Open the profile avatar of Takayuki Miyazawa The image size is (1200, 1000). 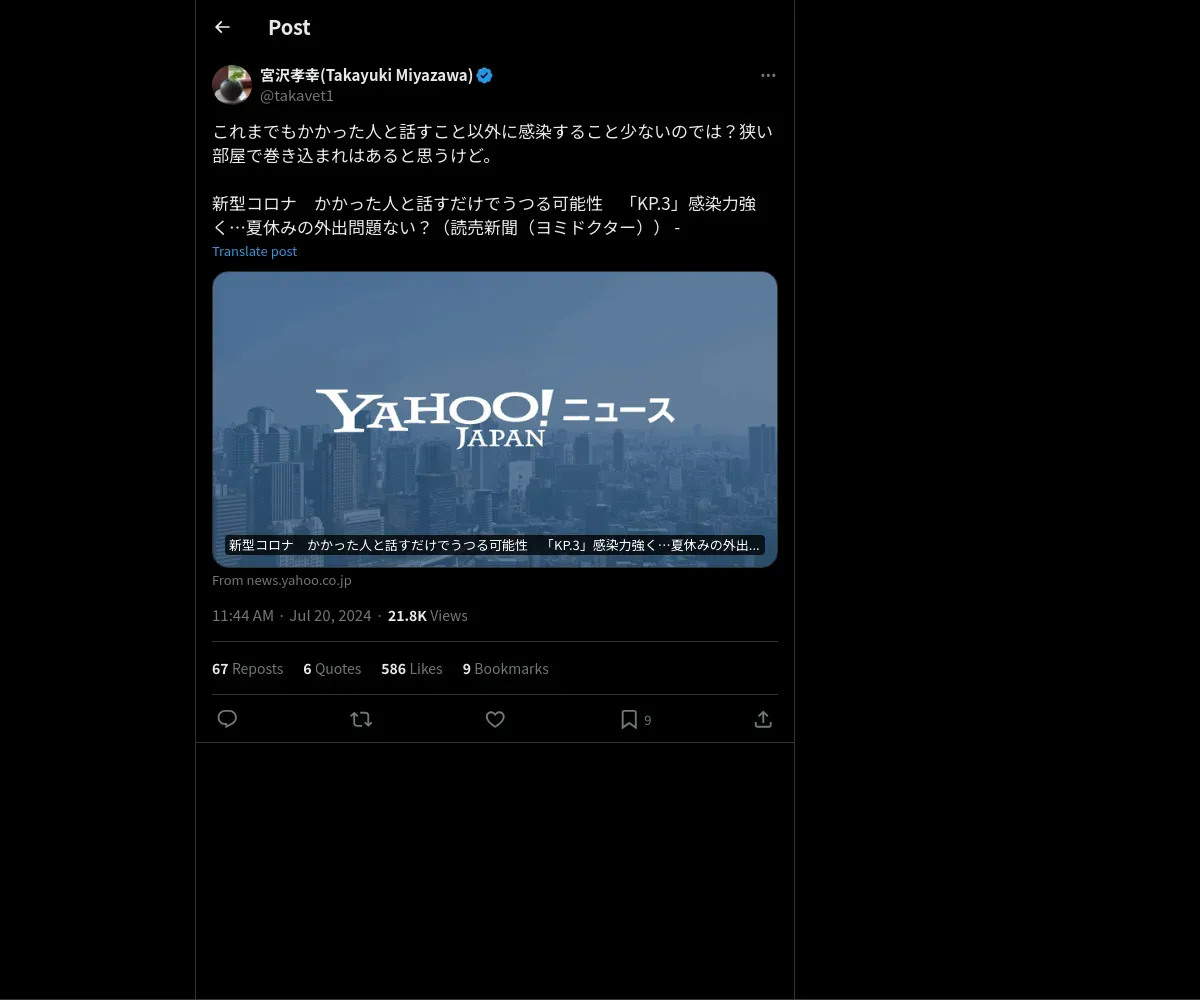[232, 85]
